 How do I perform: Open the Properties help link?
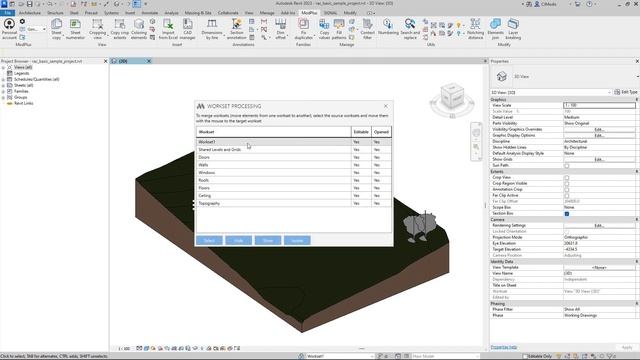(504, 347)
